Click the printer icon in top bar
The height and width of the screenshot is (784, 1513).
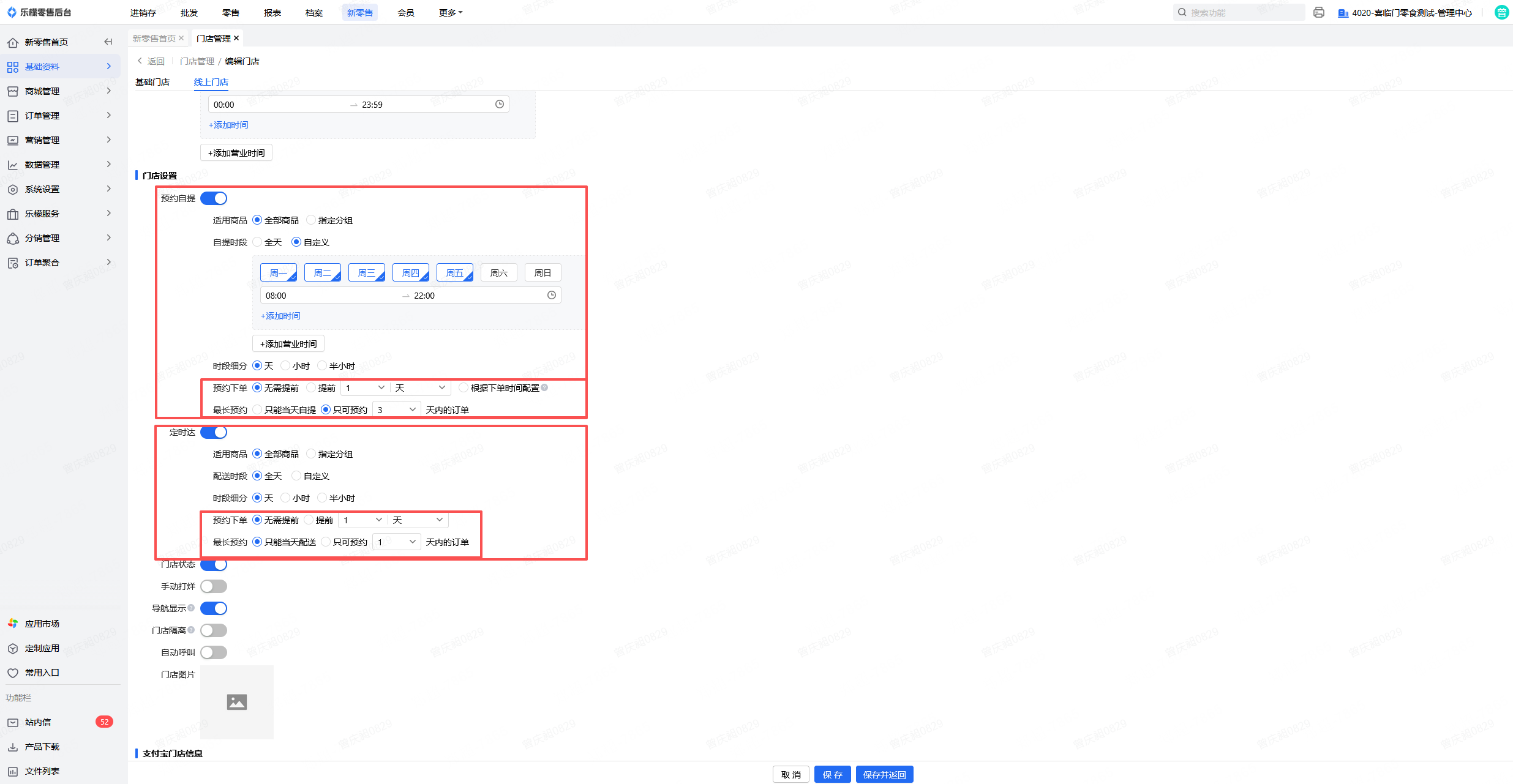pos(1318,12)
